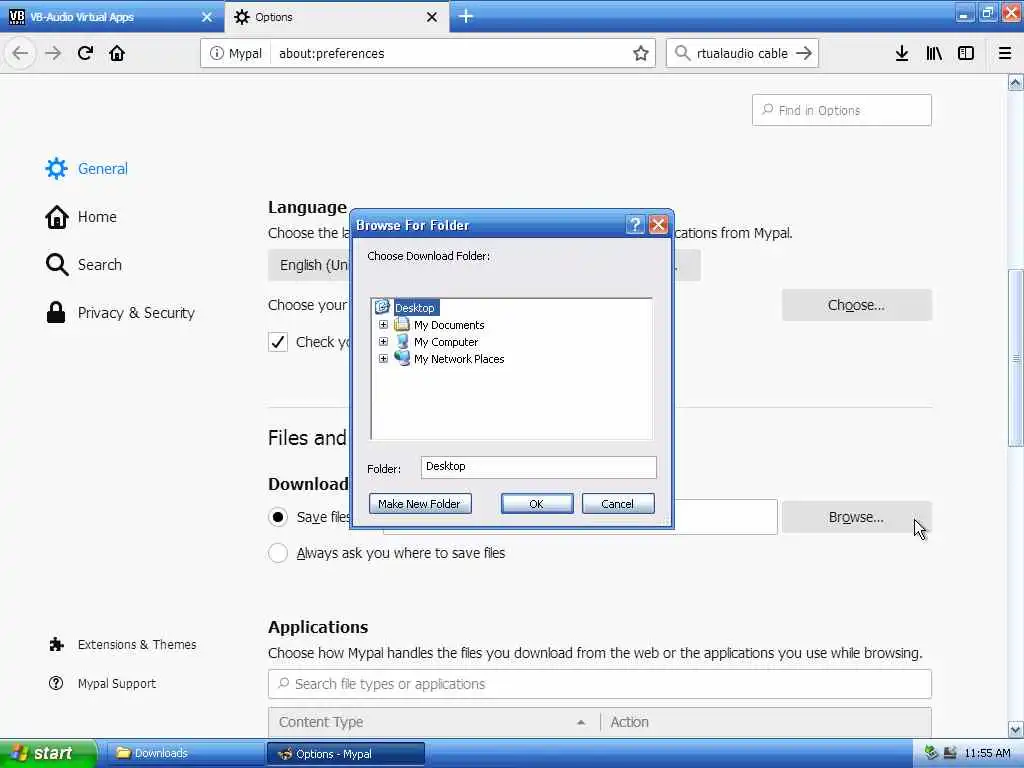
Task: Open Extensions & Themes link
Action: [136, 645]
